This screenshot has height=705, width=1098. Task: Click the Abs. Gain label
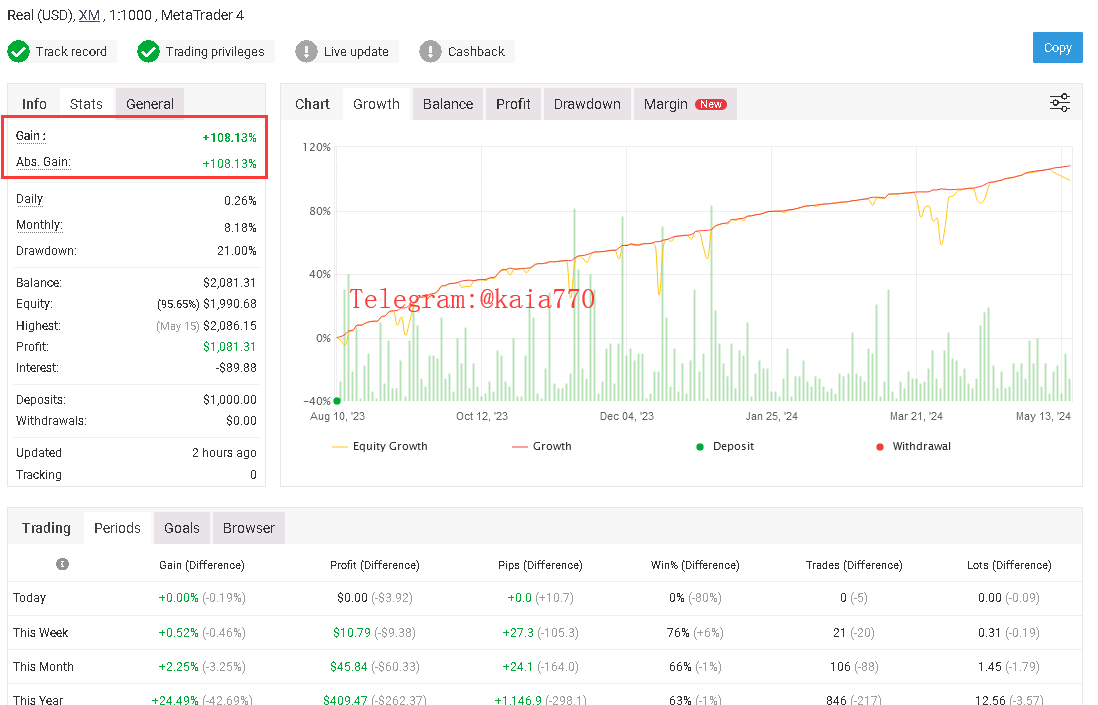tap(43, 162)
